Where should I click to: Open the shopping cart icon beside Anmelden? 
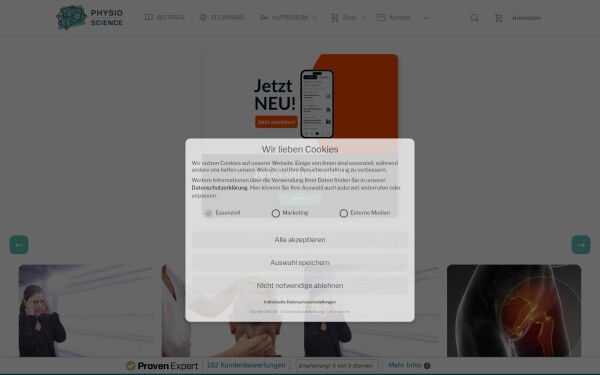[x=498, y=18]
